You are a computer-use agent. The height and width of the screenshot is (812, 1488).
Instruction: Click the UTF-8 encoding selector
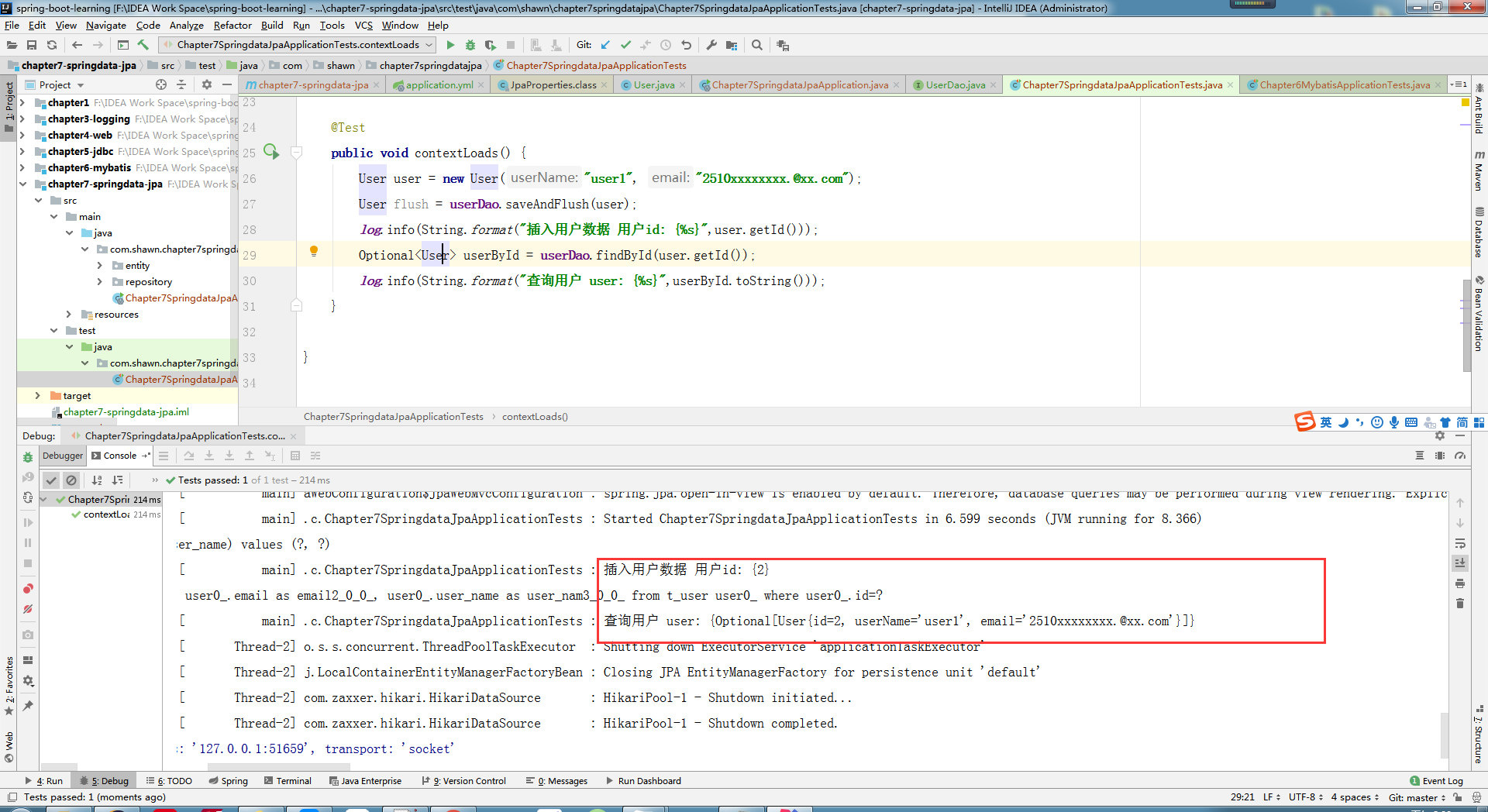(1306, 797)
